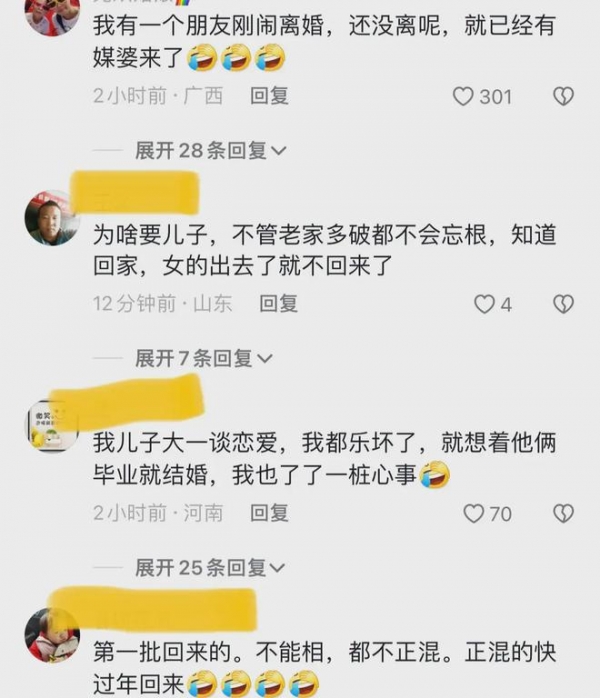The image size is (600, 698).
Task: Open the top commenter's avatar
Action: pyautogui.click(x=52, y=17)
